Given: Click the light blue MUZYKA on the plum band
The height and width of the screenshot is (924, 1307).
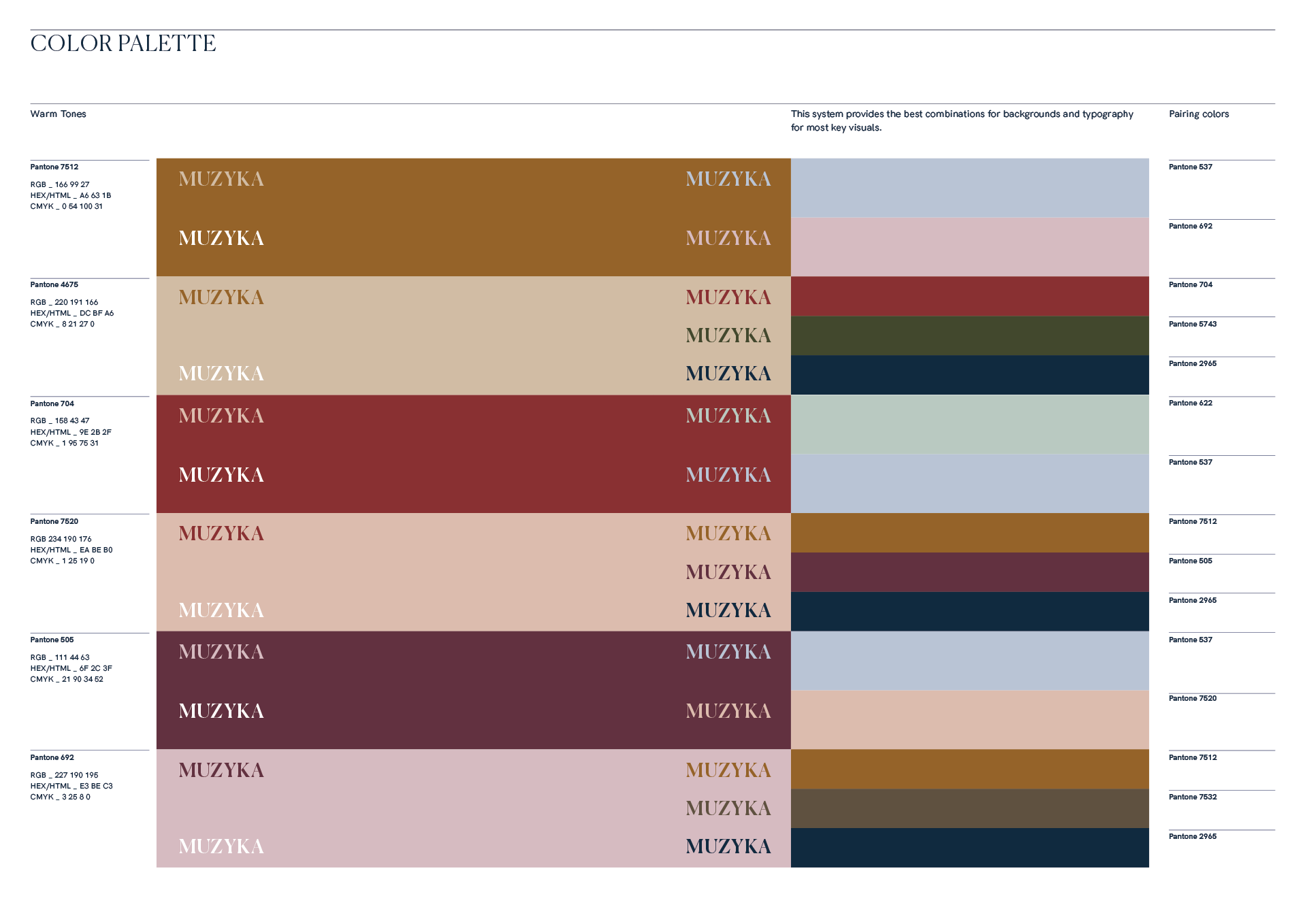Looking at the screenshot, I should 728,652.
